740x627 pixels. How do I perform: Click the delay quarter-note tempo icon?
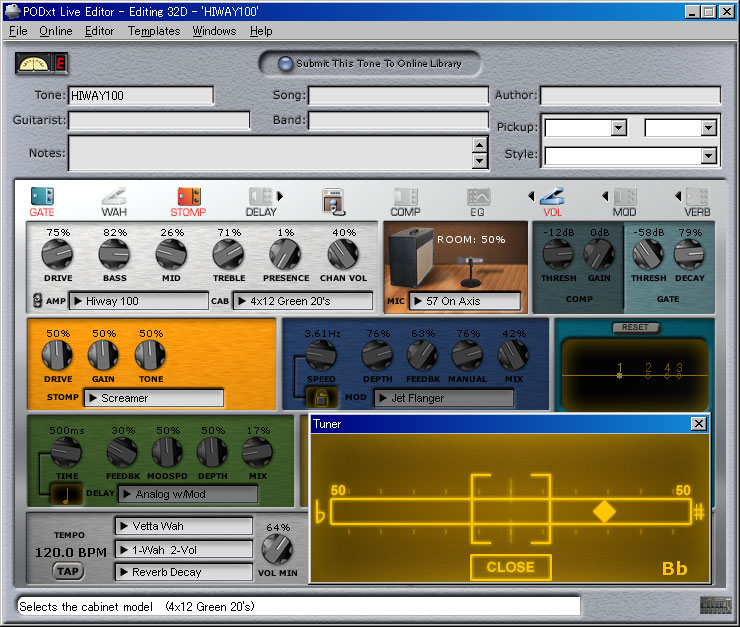point(66,495)
